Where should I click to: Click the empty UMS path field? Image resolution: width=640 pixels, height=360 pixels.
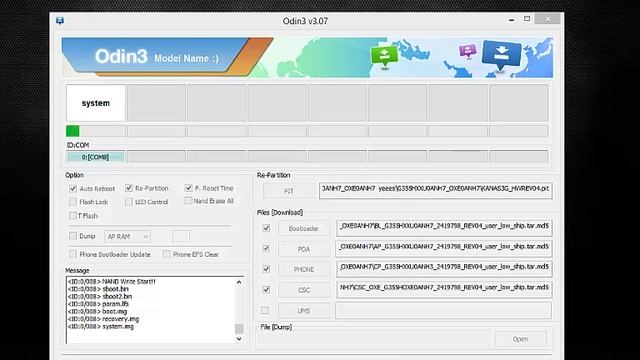(444, 311)
